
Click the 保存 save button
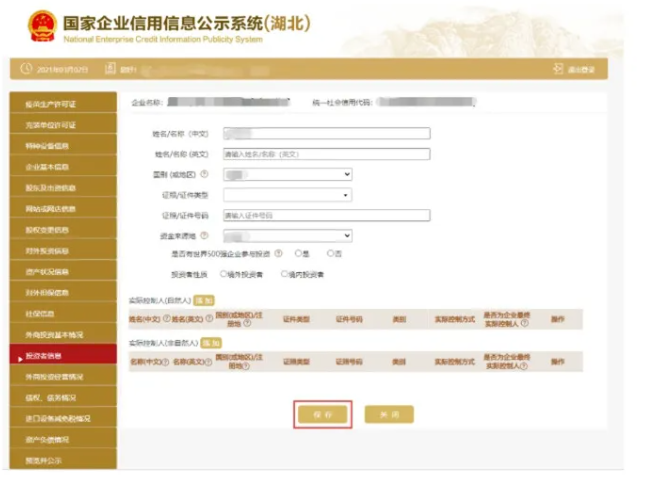click(x=323, y=414)
